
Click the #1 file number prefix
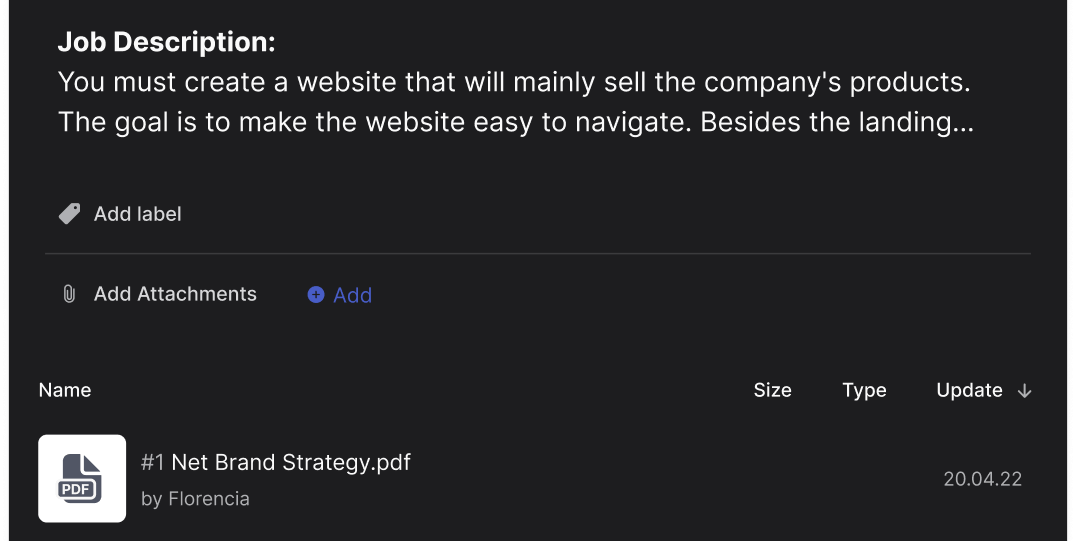pos(152,462)
